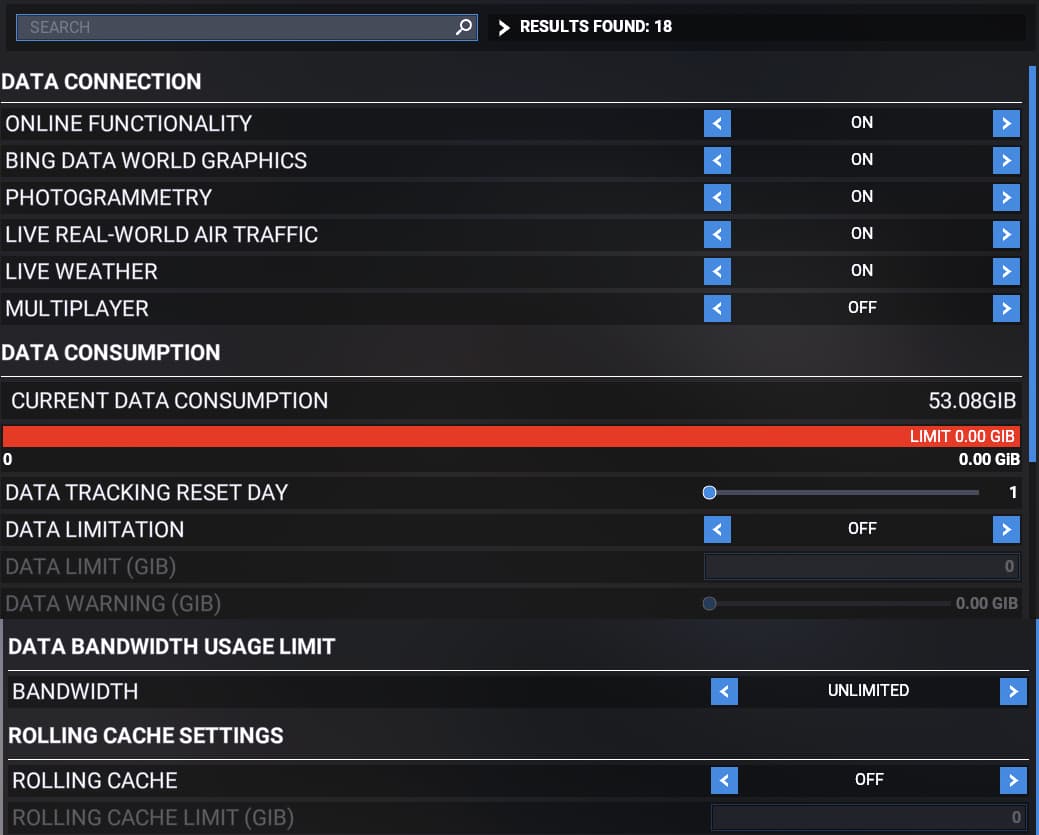1039x835 pixels.
Task: Click left arrow for Bing Data World Graphics
Action: pyautogui.click(x=717, y=160)
